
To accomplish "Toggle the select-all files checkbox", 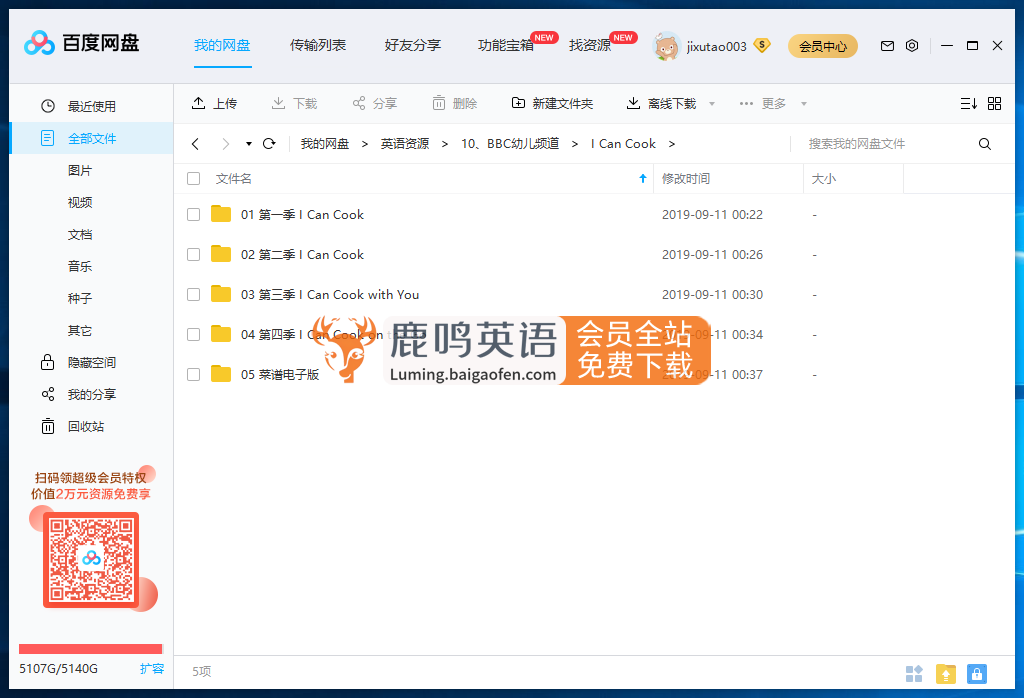I will pos(193,178).
